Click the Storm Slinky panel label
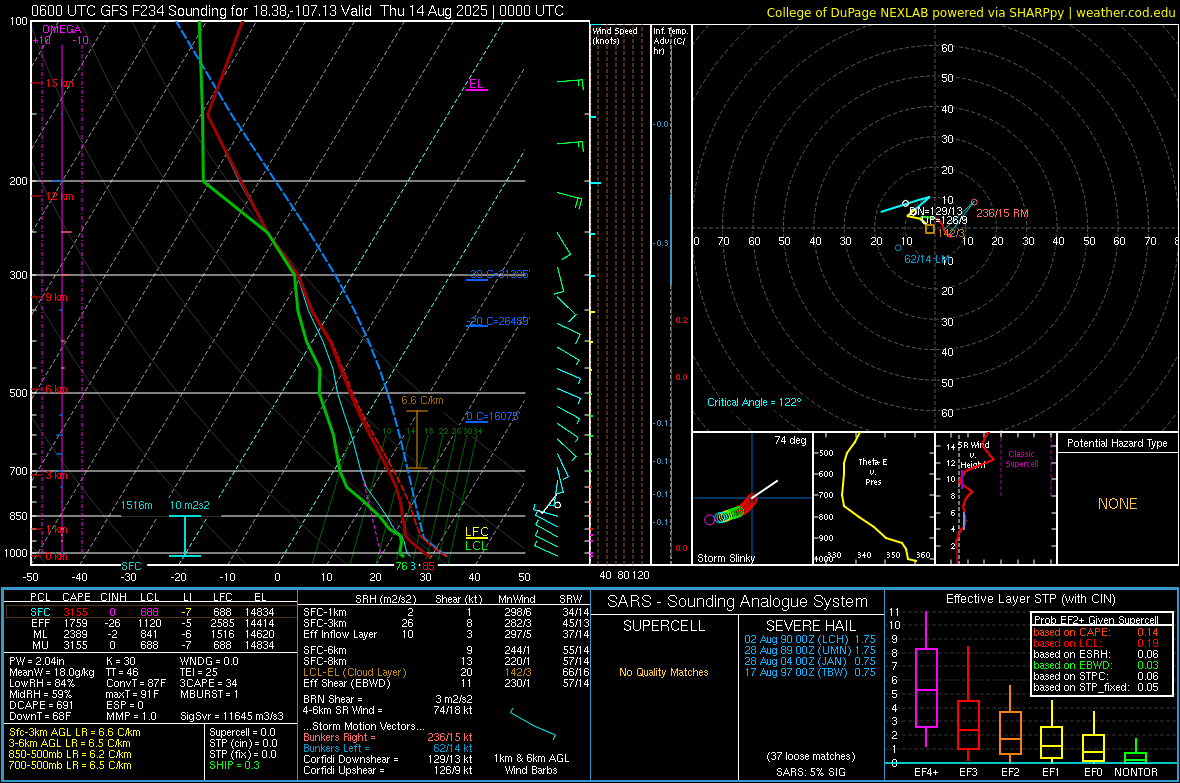Screen dimensions: 1180x783 pos(725,558)
